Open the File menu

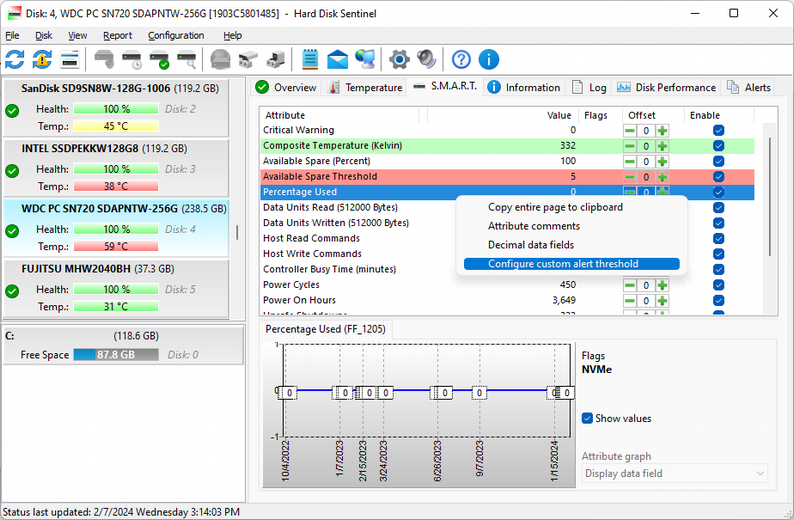(12, 35)
